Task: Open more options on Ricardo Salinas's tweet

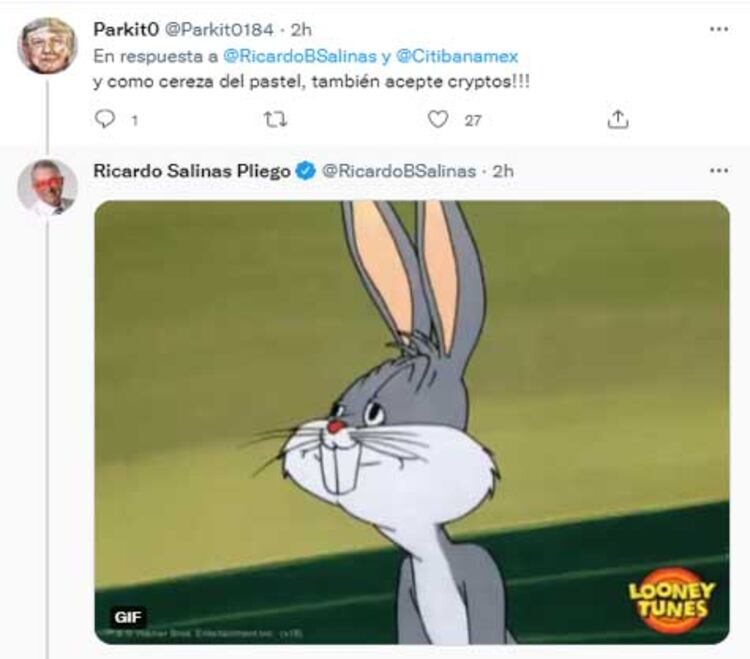Action: 718,171
